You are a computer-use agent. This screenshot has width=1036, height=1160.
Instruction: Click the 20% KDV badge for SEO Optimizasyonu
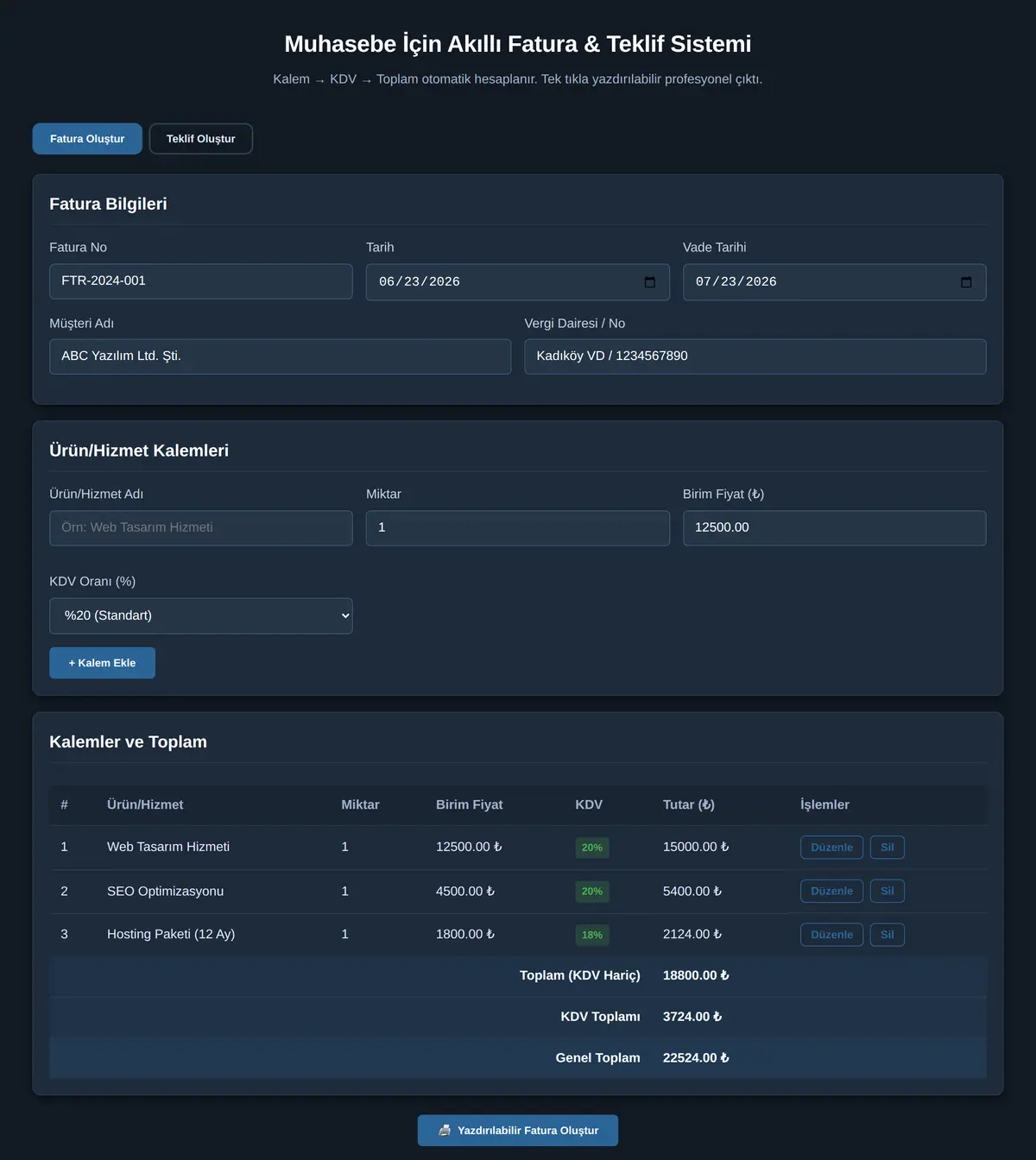click(x=592, y=892)
